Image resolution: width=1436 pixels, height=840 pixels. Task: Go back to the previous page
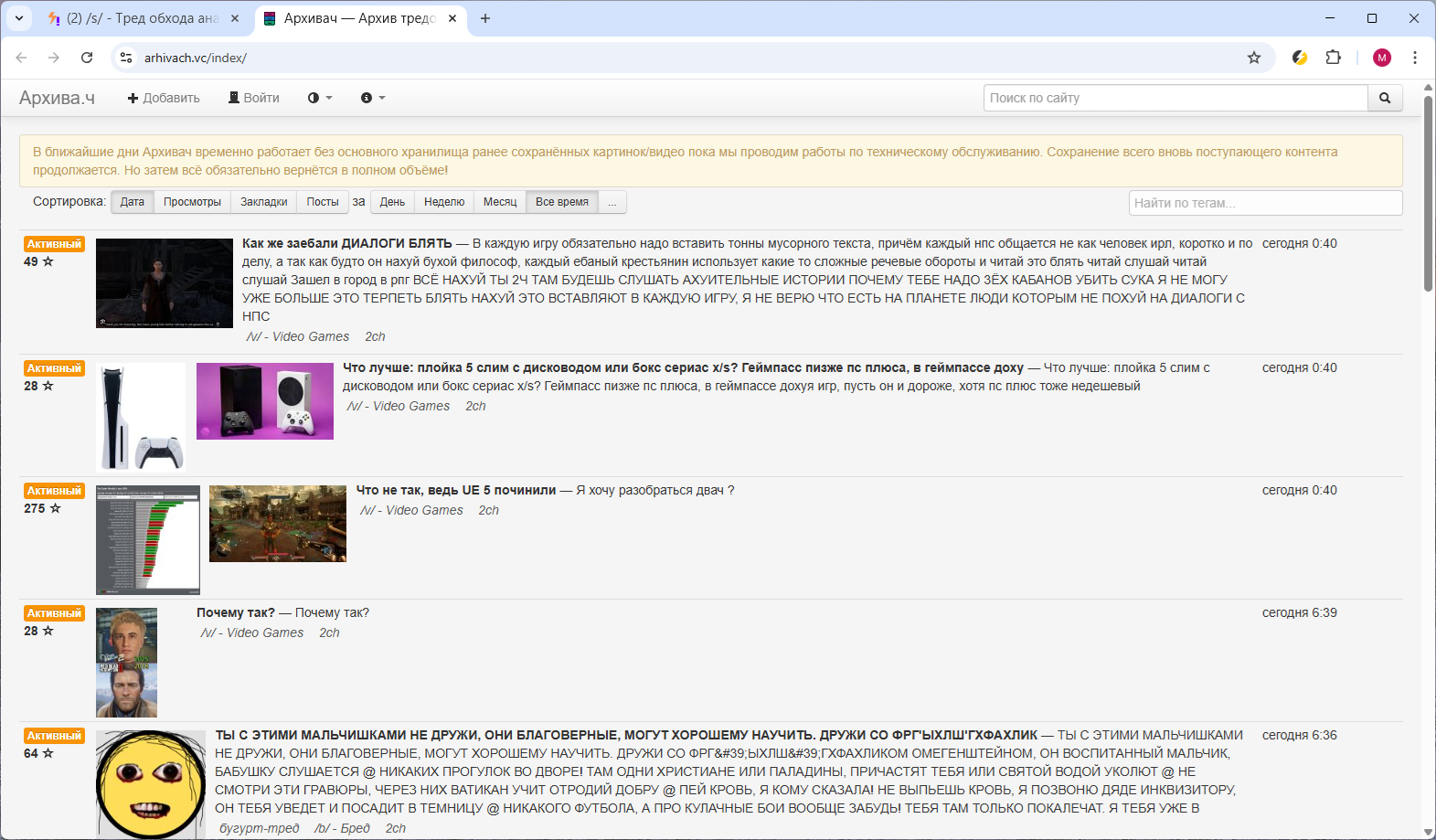21,58
